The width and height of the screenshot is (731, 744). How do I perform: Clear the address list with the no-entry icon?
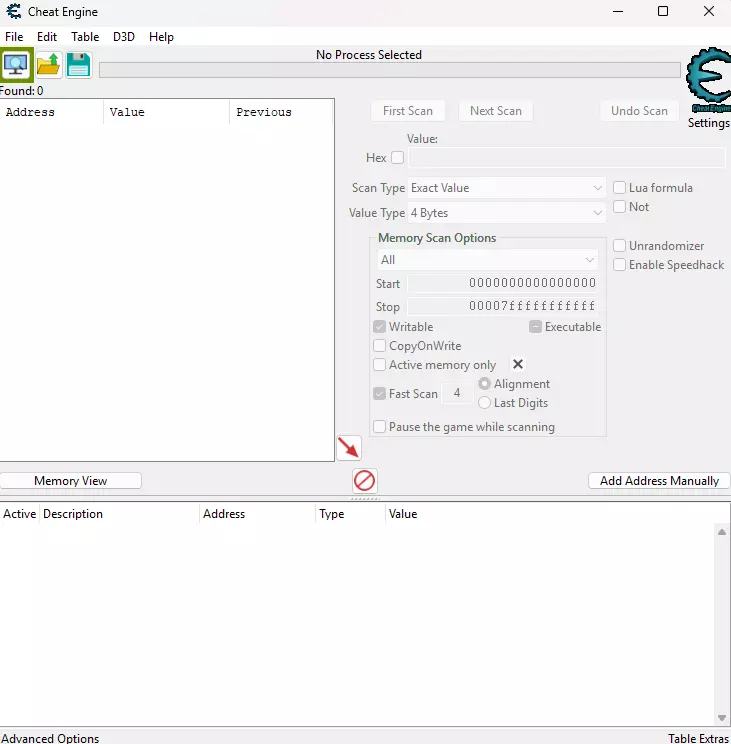click(365, 481)
